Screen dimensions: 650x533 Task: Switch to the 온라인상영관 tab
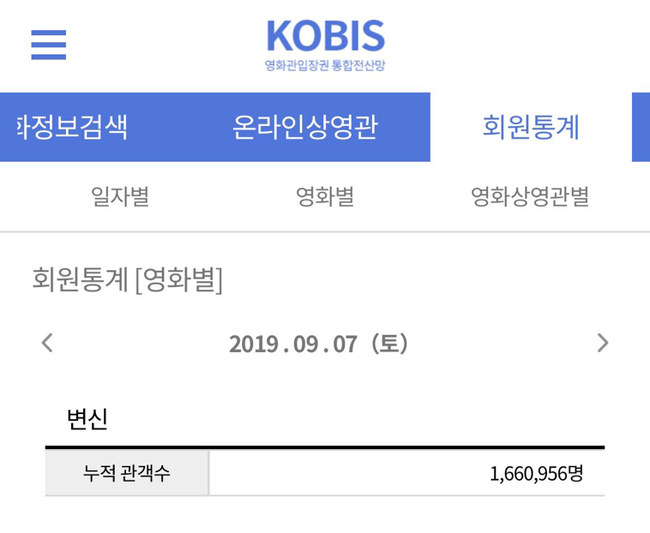tap(305, 128)
